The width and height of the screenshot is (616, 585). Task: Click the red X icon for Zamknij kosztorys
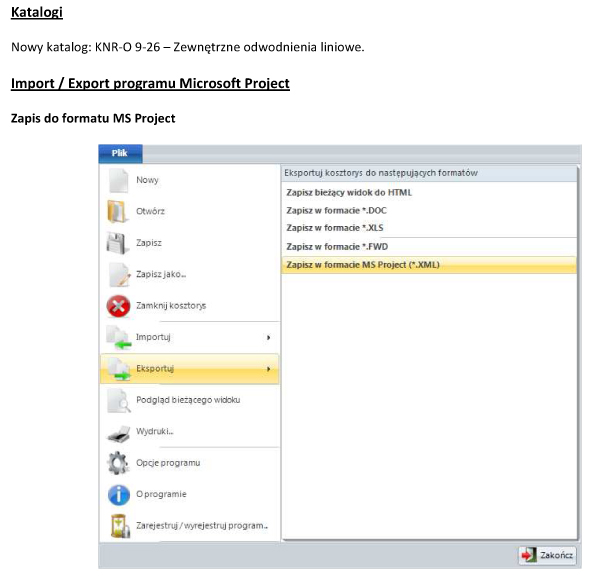click(x=118, y=306)
